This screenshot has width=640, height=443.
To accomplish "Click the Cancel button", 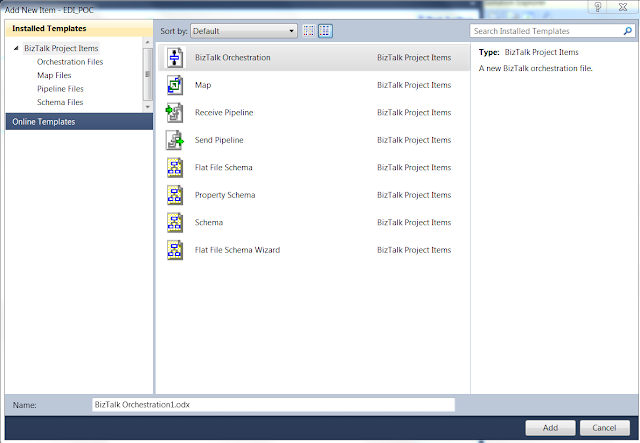I will (x=604, y=428).
